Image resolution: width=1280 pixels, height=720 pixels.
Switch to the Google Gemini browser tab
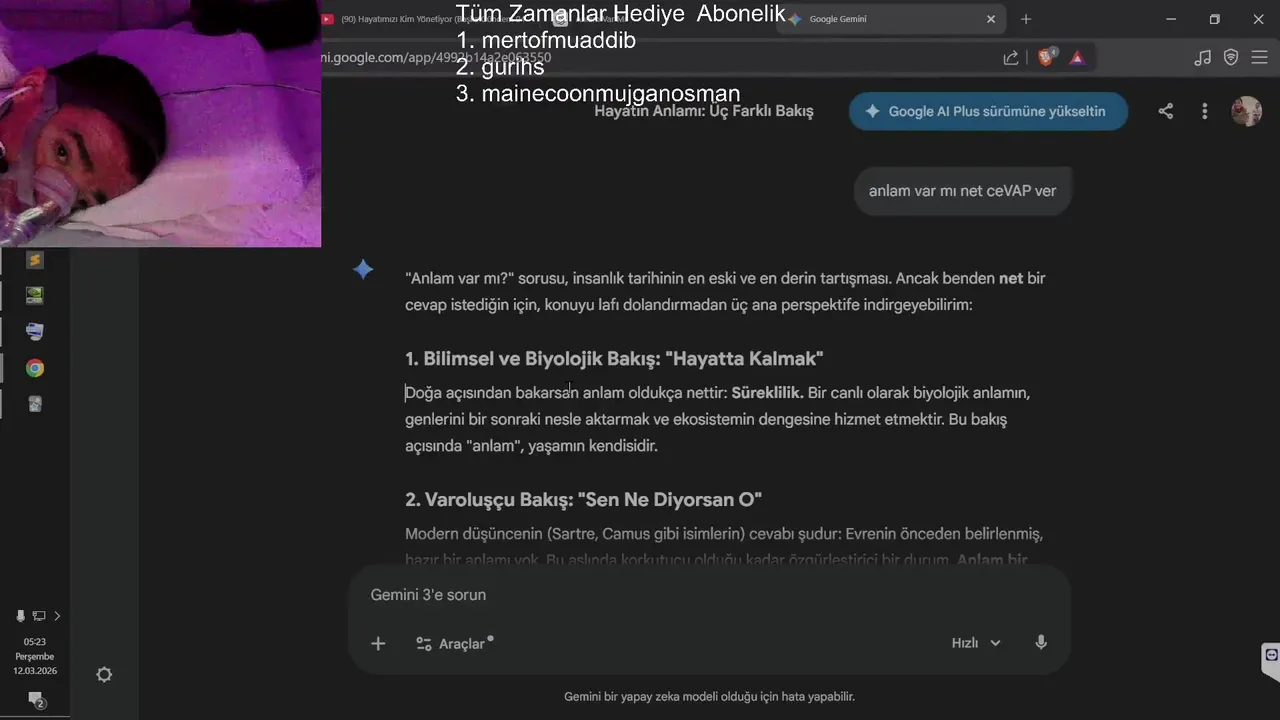(890, 19)
